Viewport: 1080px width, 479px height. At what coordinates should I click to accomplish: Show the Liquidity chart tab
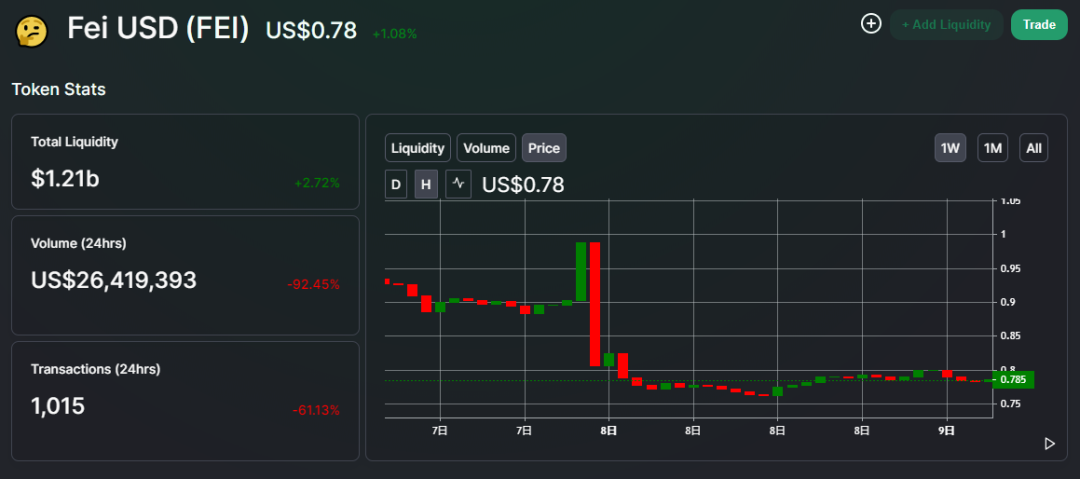pos(418,148)
